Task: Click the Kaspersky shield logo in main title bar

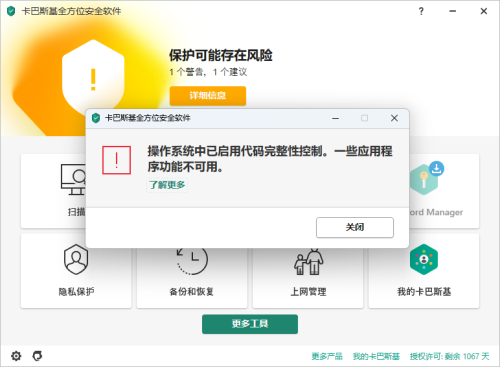Action: pos(11,11)
